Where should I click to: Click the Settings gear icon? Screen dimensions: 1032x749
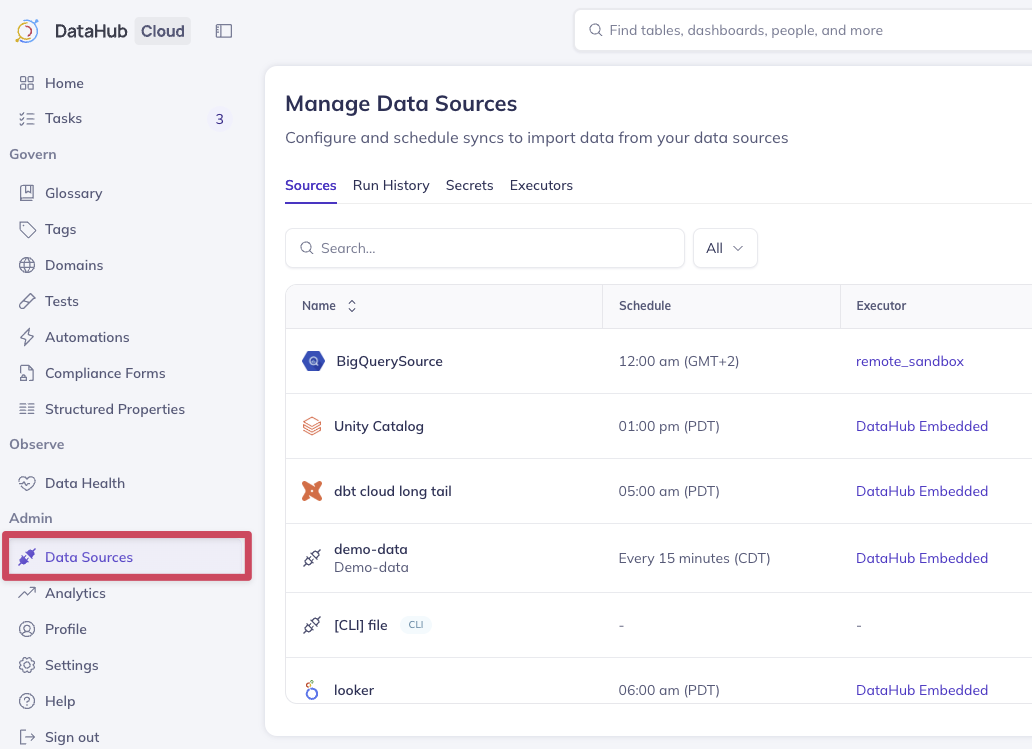pyautogui.click(x=27, y=665)
